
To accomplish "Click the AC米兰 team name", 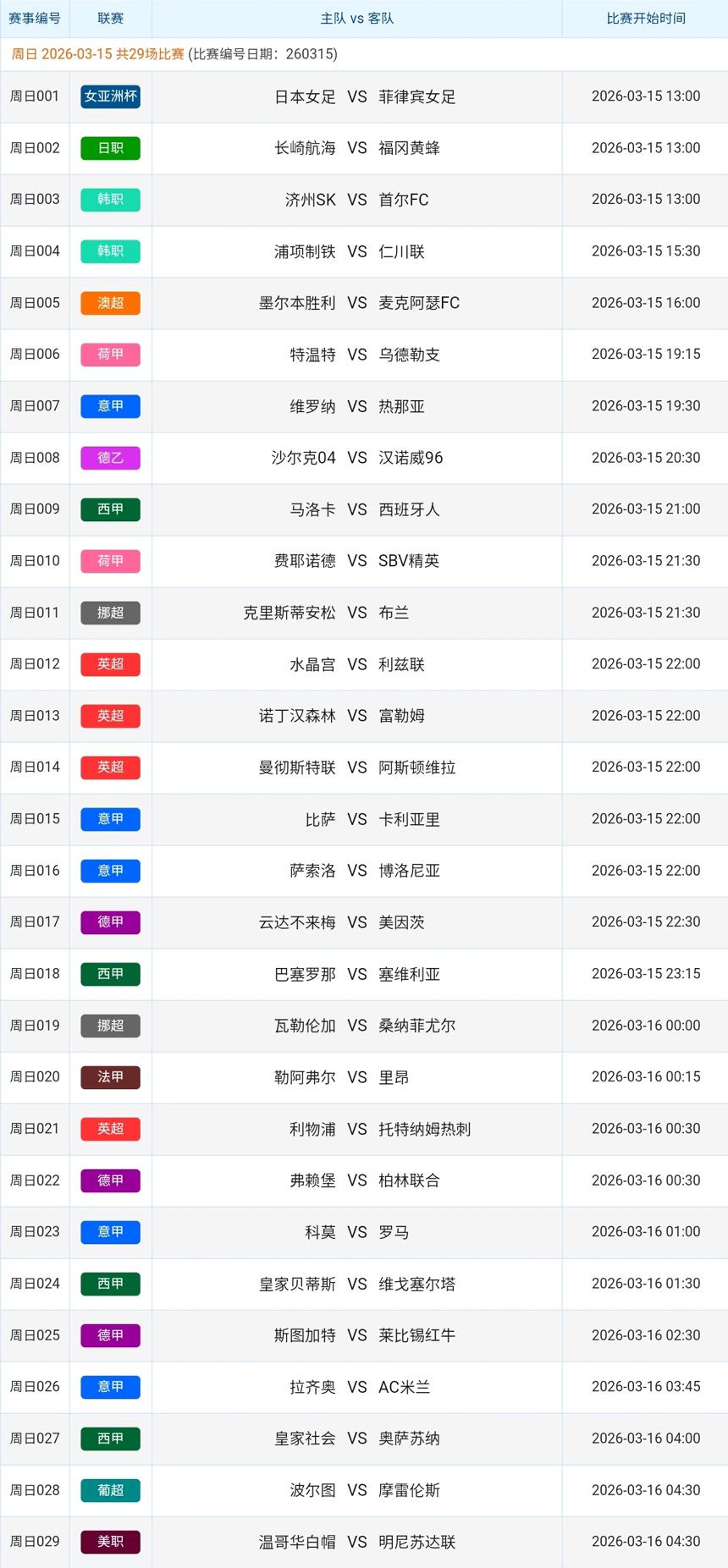I will 404,1387.
